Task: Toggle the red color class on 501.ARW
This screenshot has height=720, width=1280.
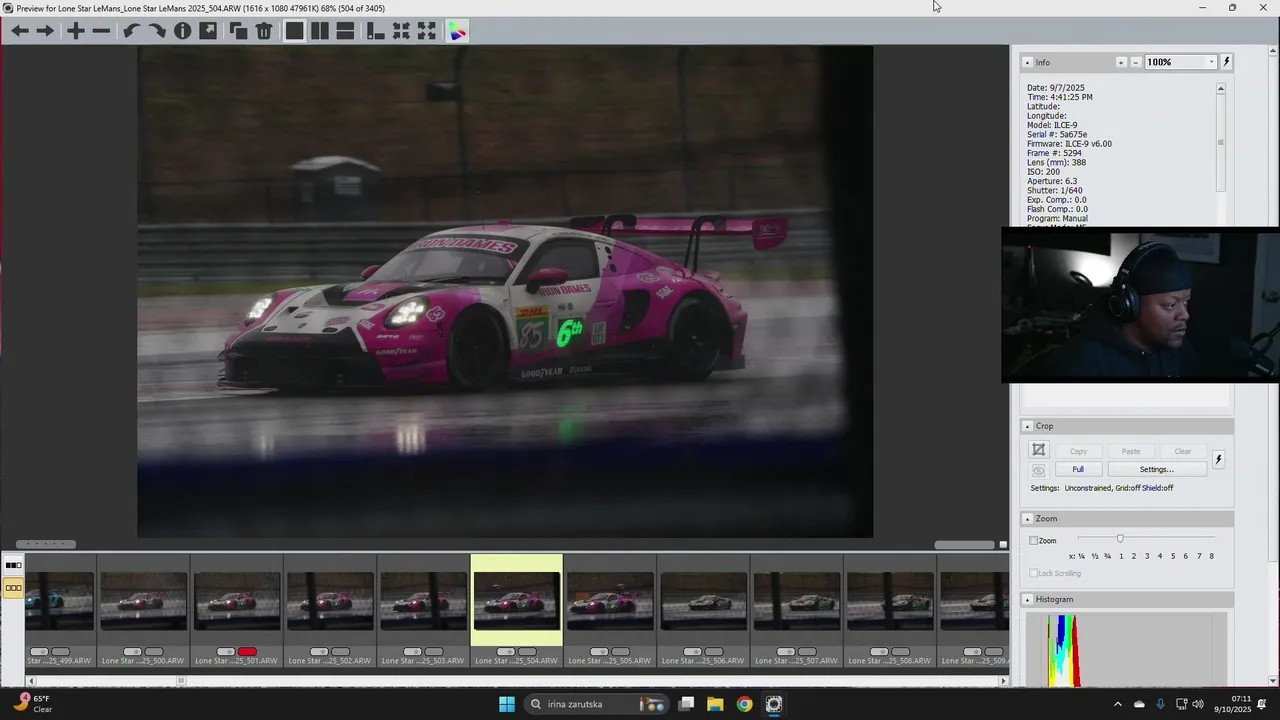Action: (x=247, y=652)
